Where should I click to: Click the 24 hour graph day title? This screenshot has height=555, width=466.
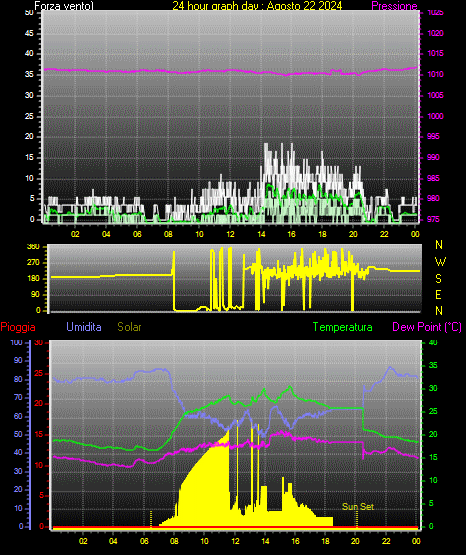coord(257,6)
